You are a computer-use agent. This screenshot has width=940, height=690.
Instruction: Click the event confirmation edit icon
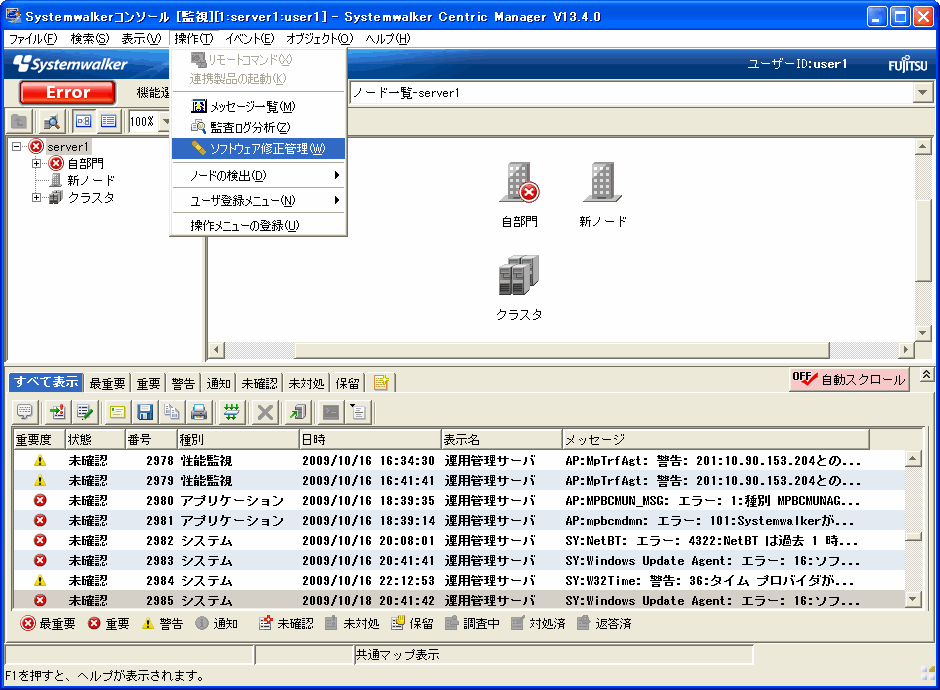[83, 411]
